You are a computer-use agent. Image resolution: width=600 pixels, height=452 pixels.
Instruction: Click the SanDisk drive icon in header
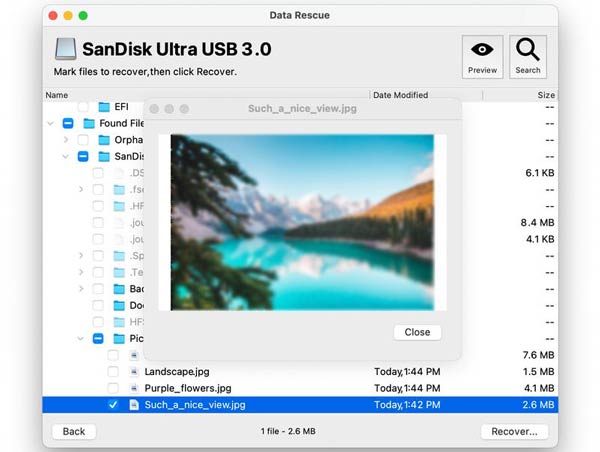tap(65, 49)
